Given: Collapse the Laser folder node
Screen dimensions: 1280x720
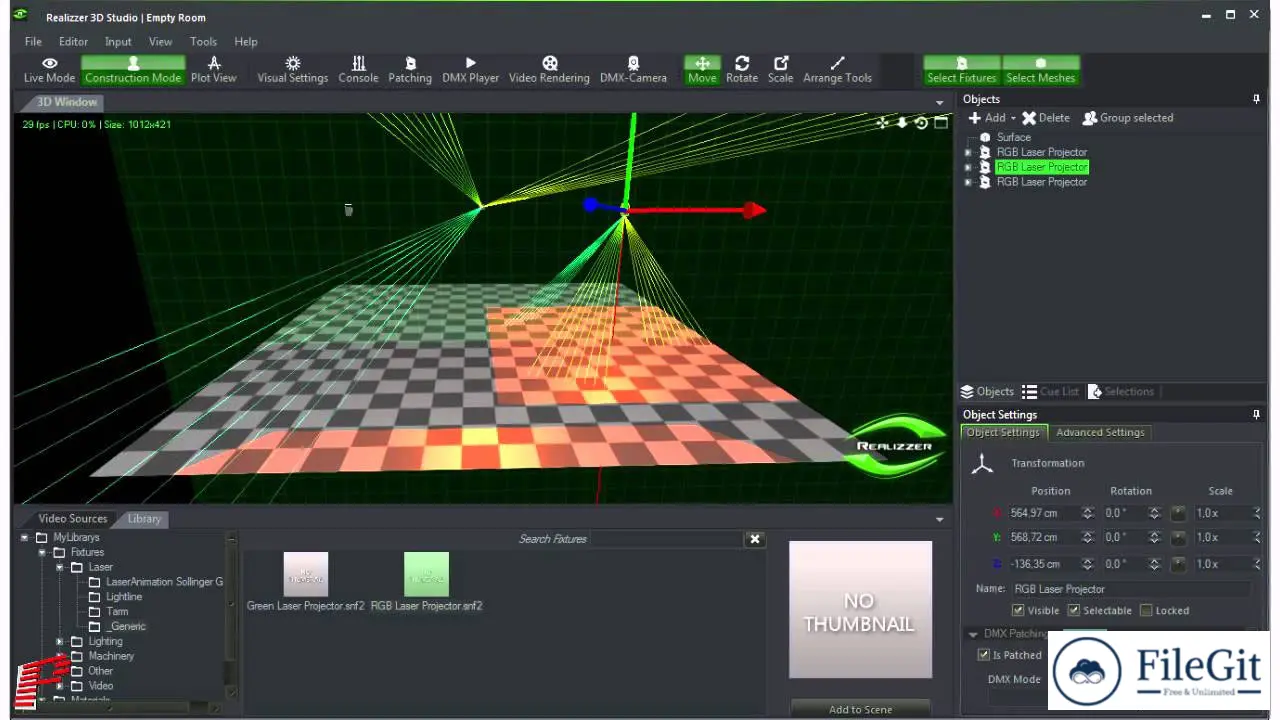Looking at the screenshot, I should pos(59,567).
